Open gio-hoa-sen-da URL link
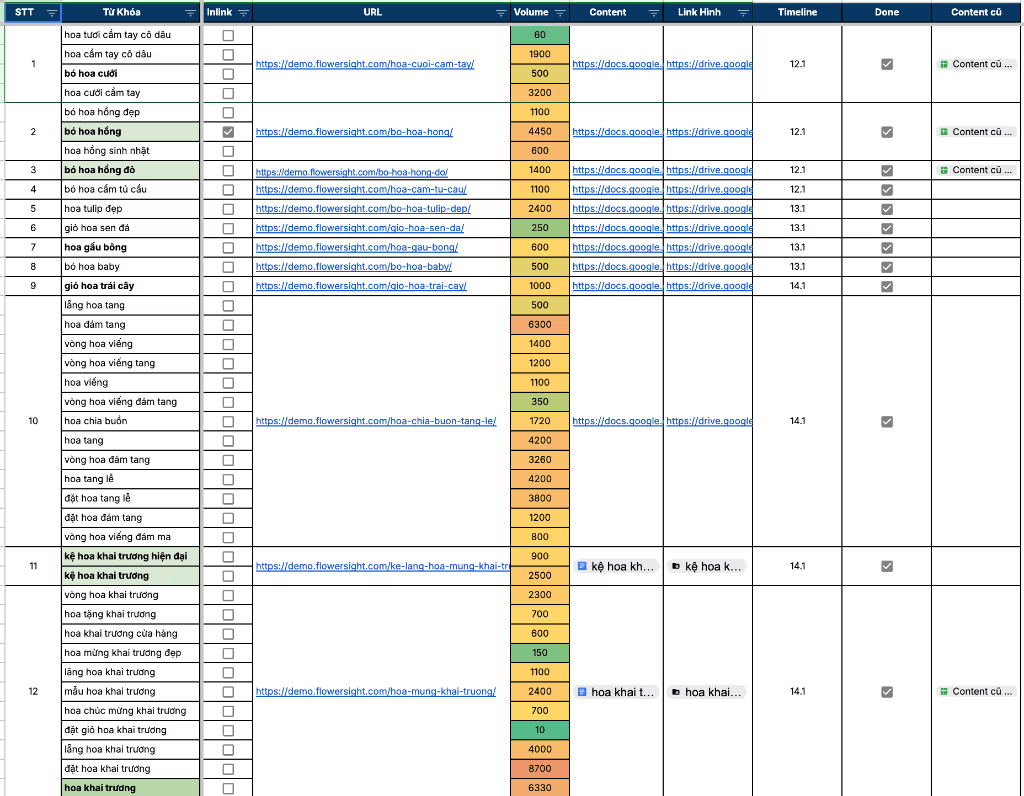The image size is (1024, 796). coord(360,228)
